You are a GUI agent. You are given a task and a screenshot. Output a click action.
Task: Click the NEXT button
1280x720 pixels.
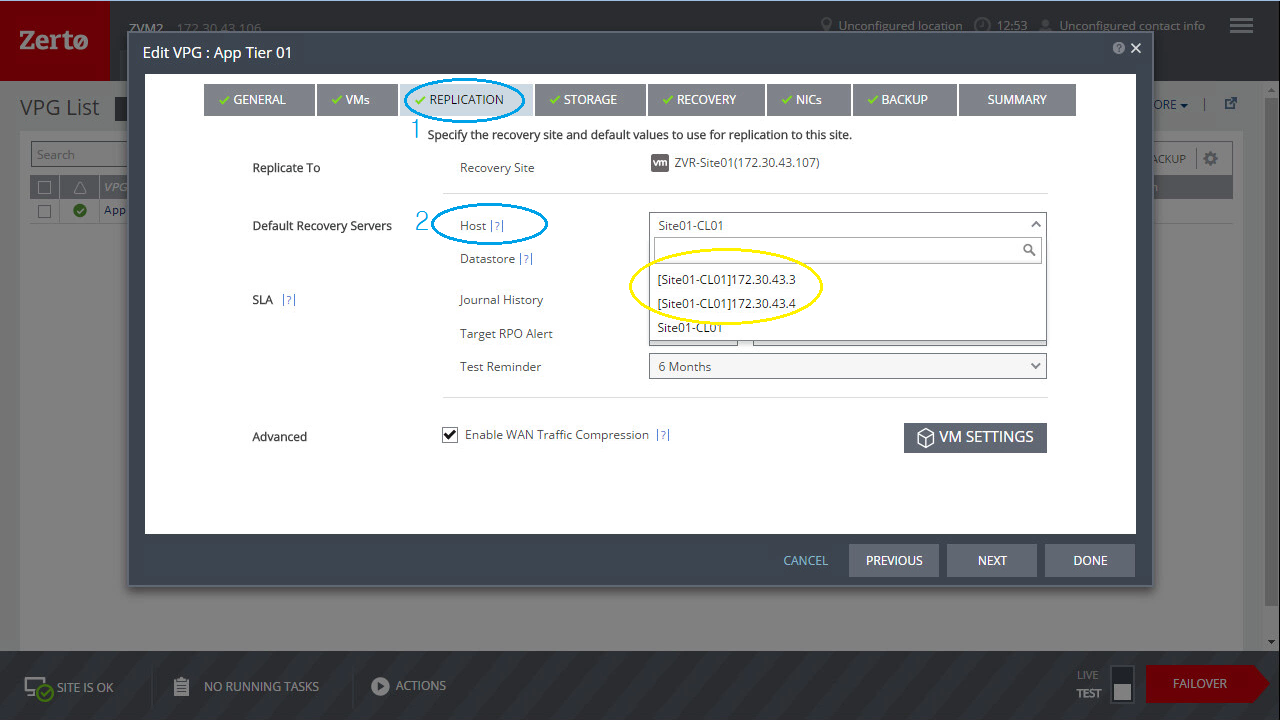[991, 561]
